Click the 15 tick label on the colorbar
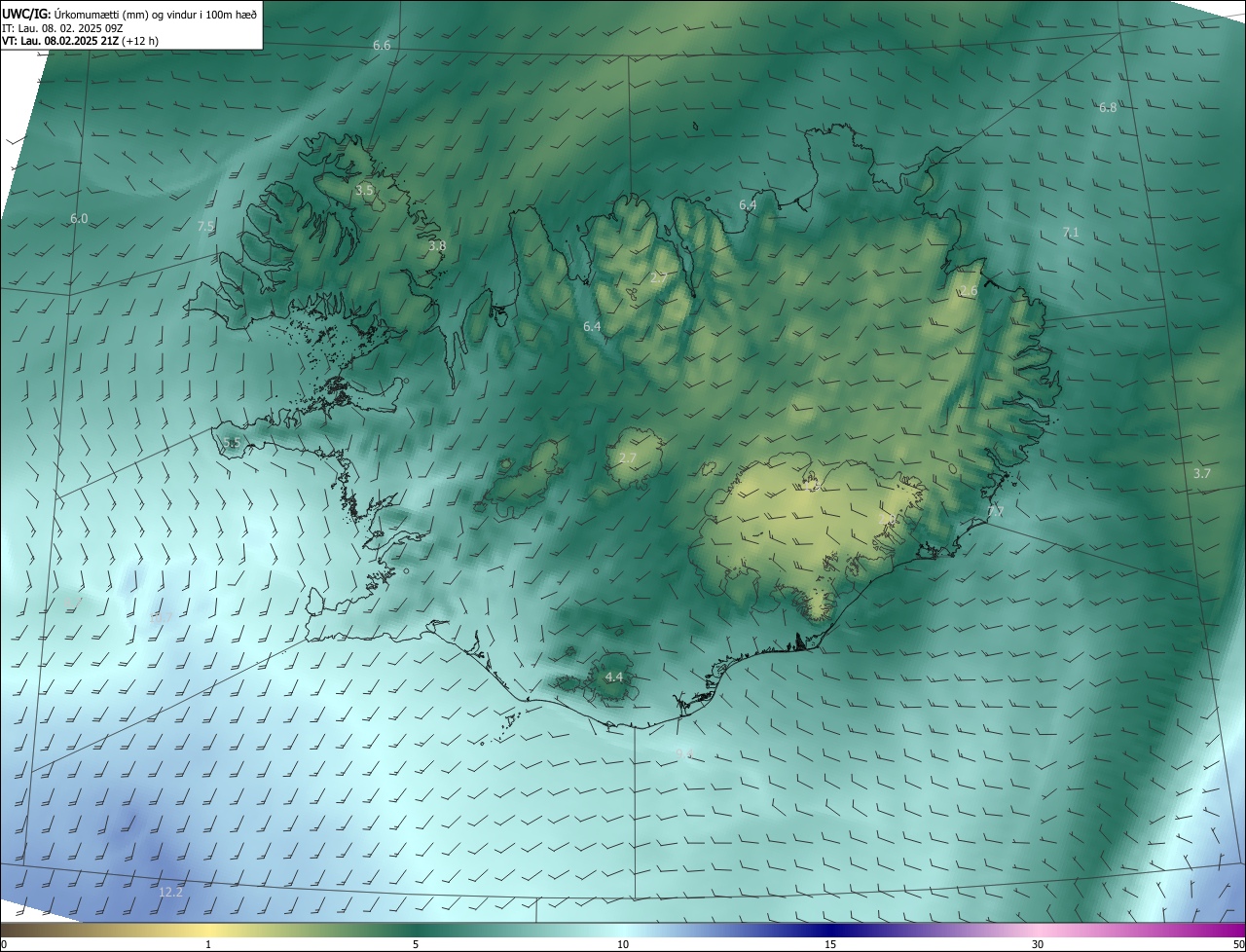Screen dimensions: 1246x952 [830, 944]
